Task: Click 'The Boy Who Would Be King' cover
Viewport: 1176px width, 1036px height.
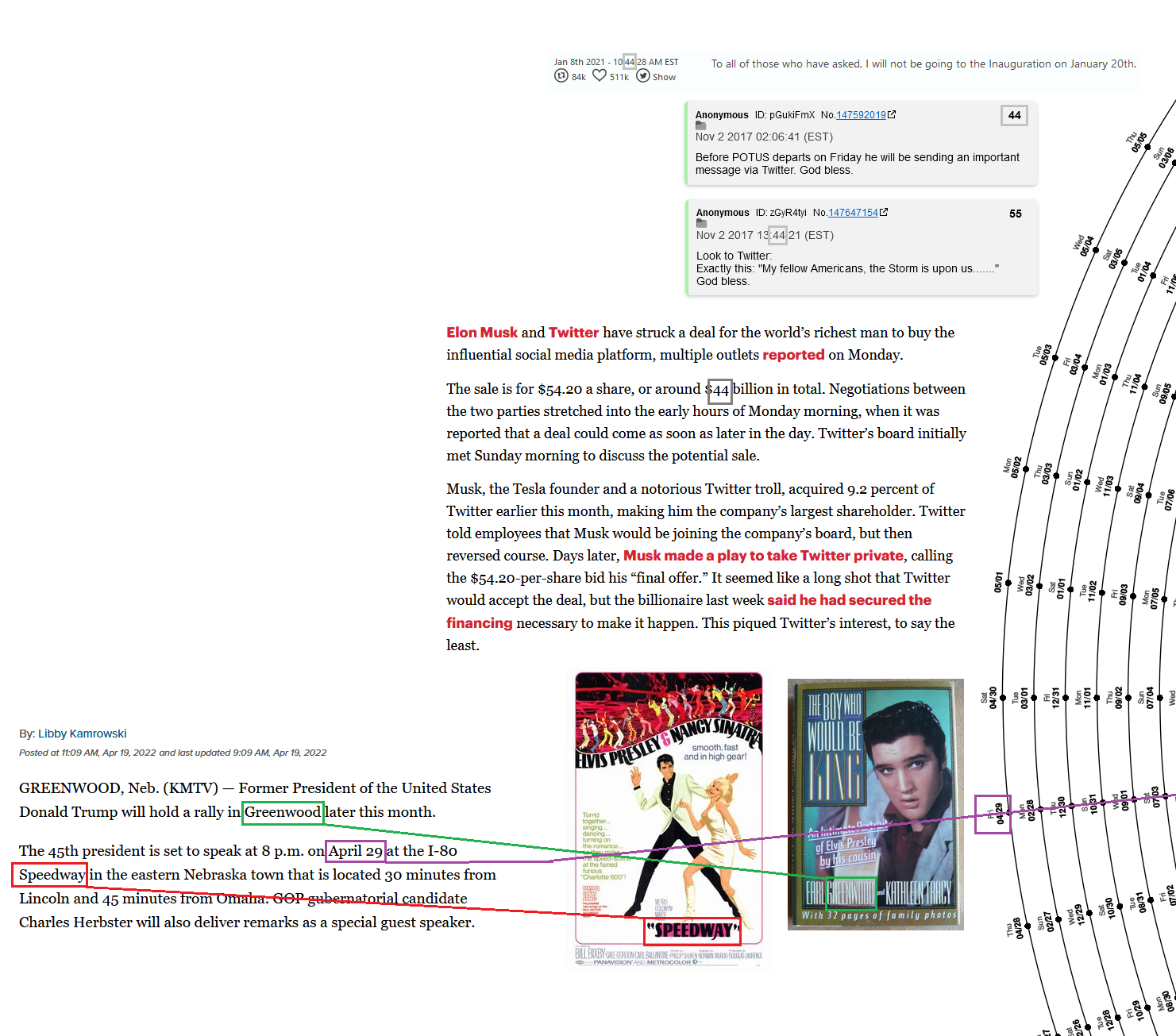Action: tap(876, 804)
